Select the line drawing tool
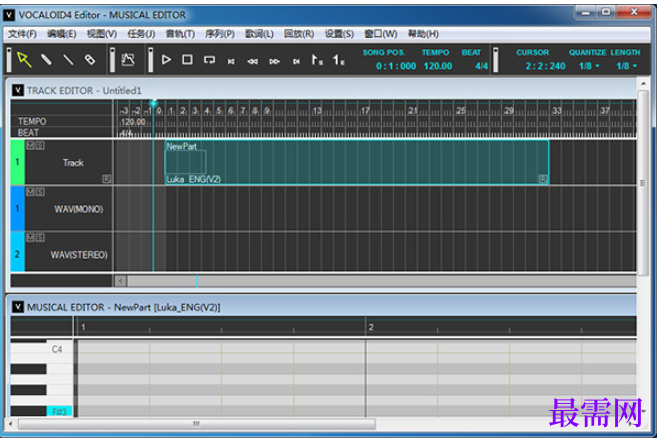 pos(68,60)
